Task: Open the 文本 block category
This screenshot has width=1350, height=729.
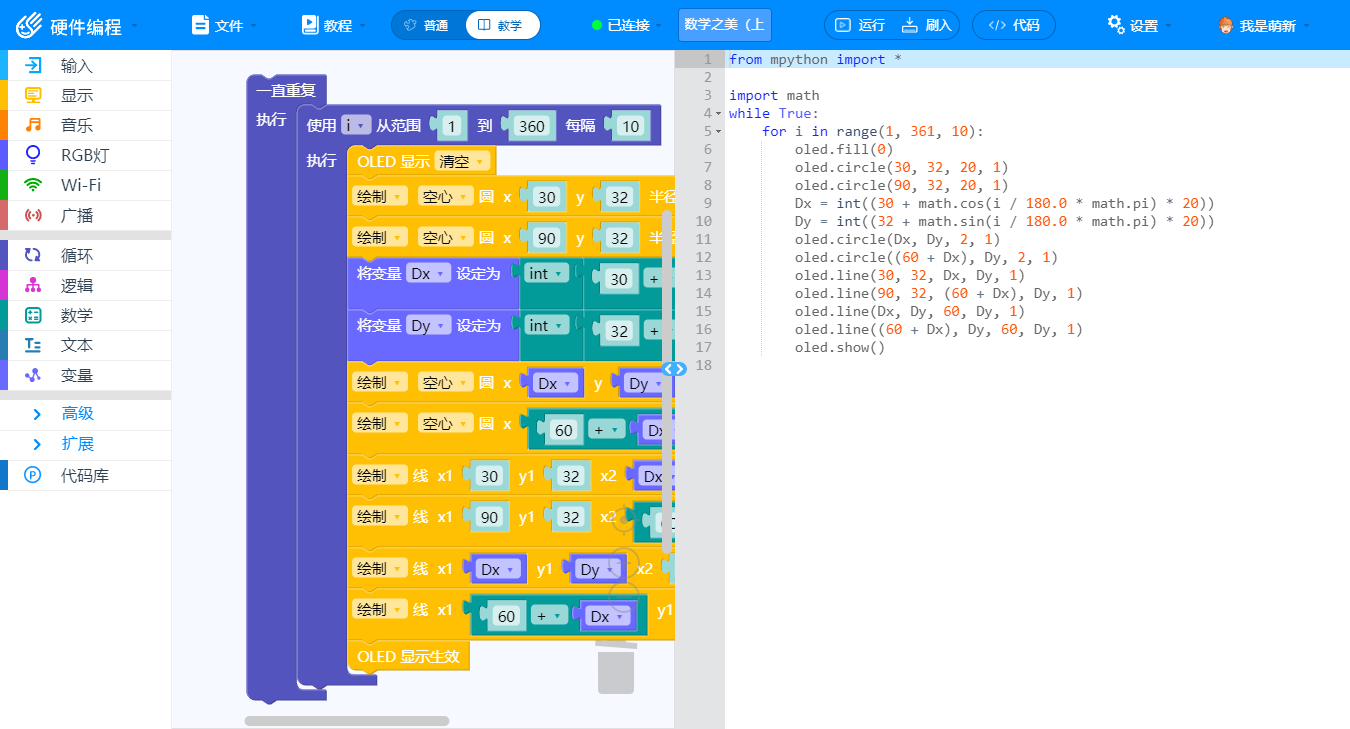Action: pyautogui.click(x=85, y=345)
